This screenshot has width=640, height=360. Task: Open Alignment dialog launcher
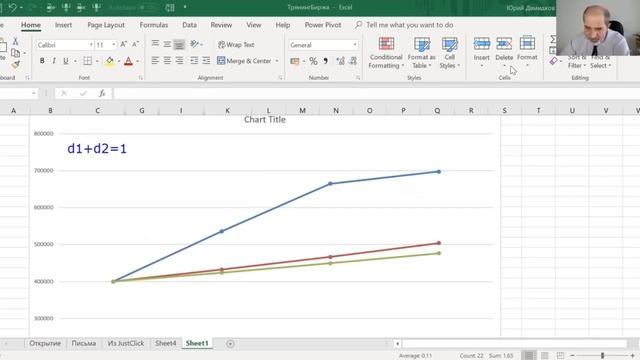point(280,78)
